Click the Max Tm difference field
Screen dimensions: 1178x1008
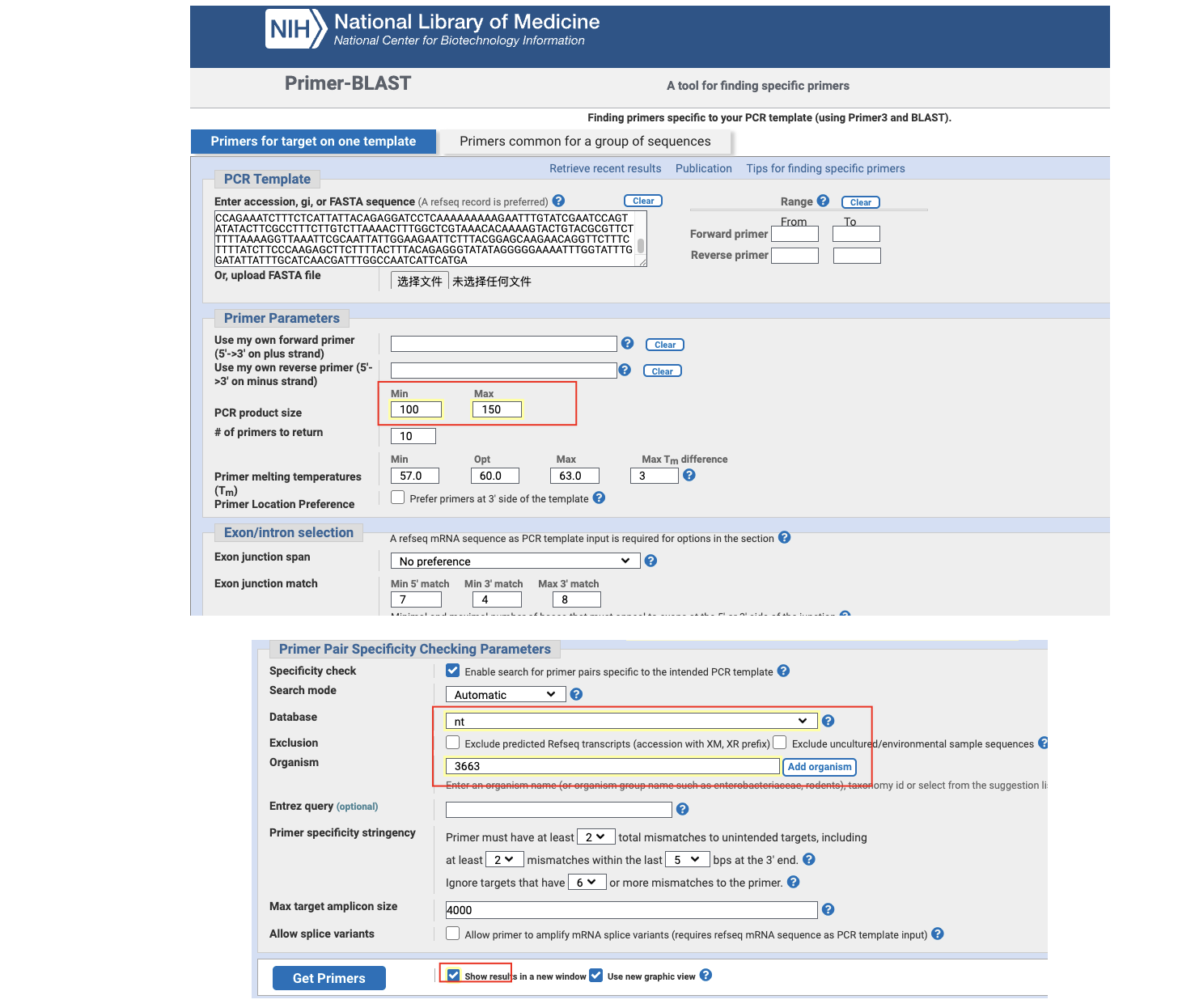pos(655,476)
